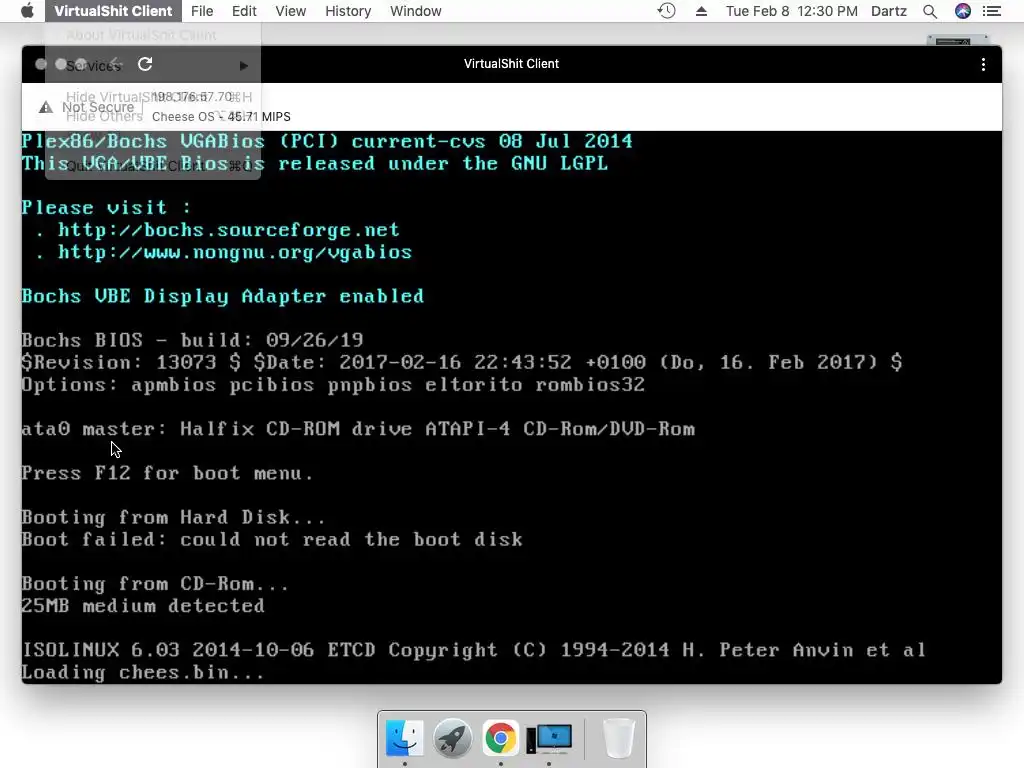Close the VirtualShit Client window

40,64
